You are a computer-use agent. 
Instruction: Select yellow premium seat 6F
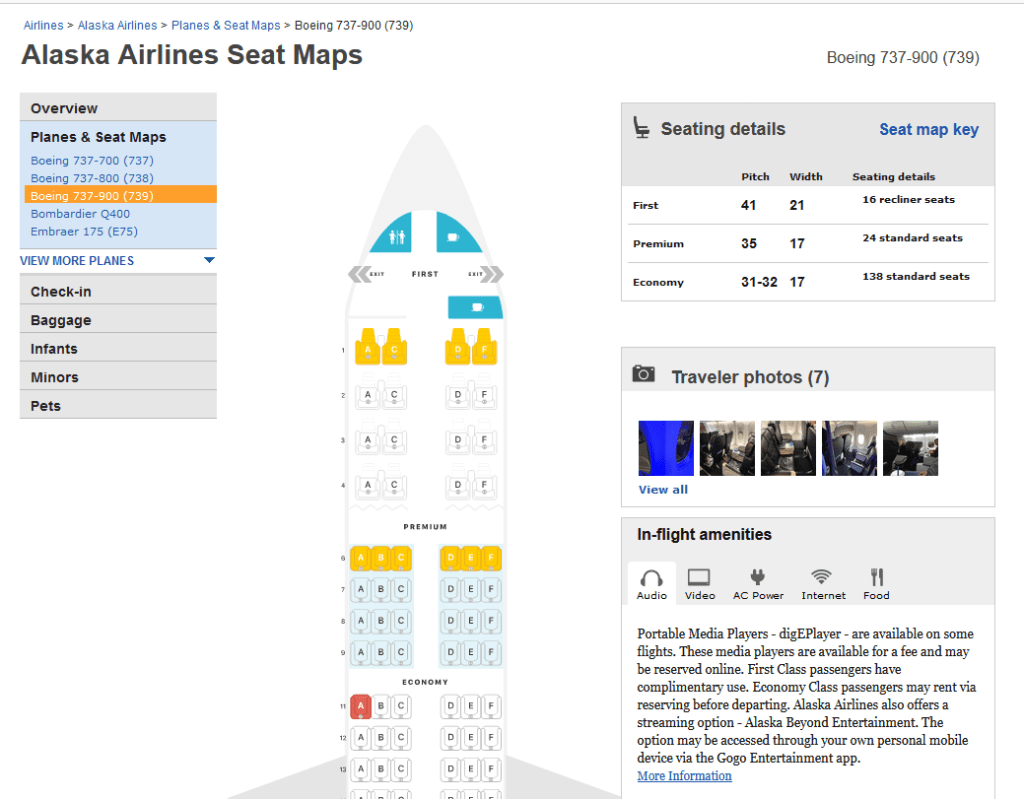(491, 558)
